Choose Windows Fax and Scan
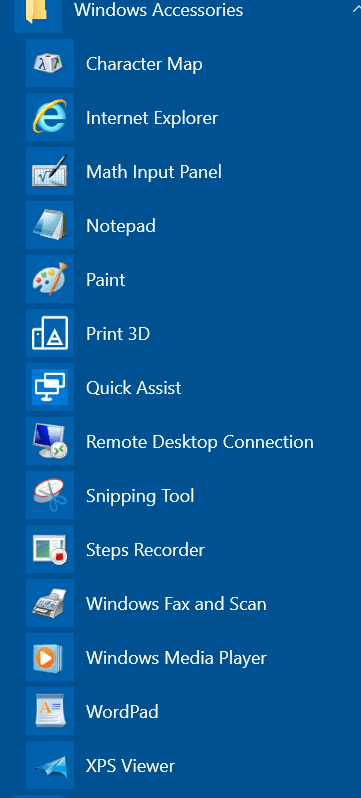This screenshot has height=798, width=361. tap(193, 603)
